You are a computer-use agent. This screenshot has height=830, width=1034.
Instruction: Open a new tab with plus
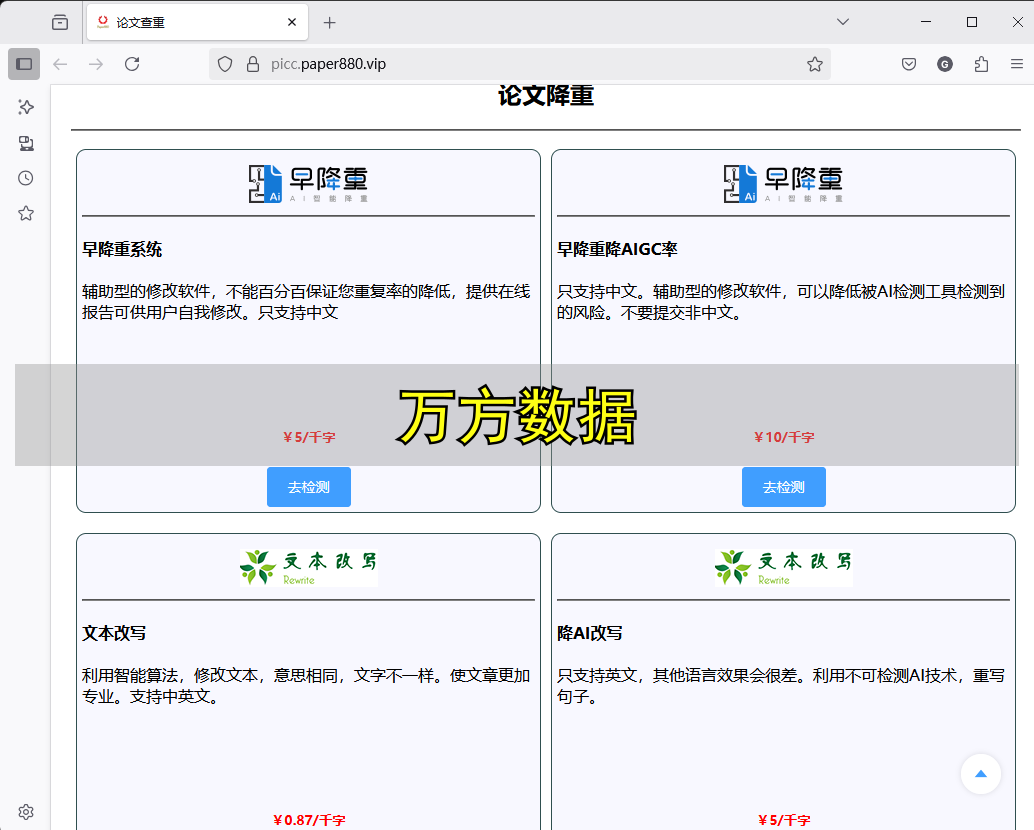coord(330,22)
